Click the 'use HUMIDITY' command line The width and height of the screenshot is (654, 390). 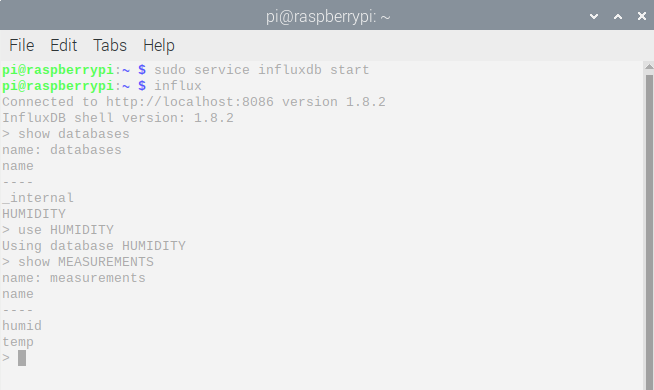pos(58,230)
